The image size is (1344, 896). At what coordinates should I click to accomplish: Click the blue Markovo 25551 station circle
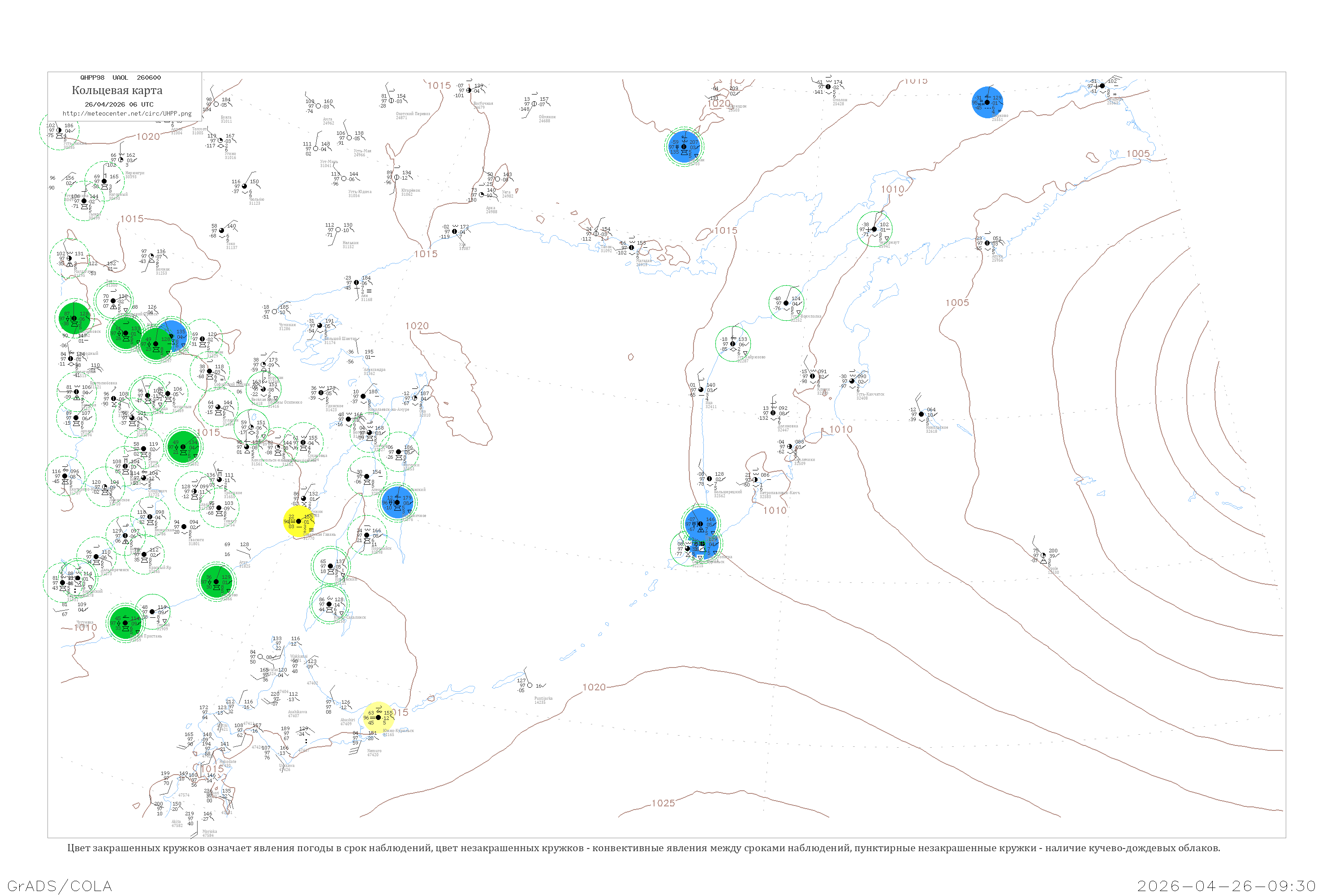click(x=987, y=102)
